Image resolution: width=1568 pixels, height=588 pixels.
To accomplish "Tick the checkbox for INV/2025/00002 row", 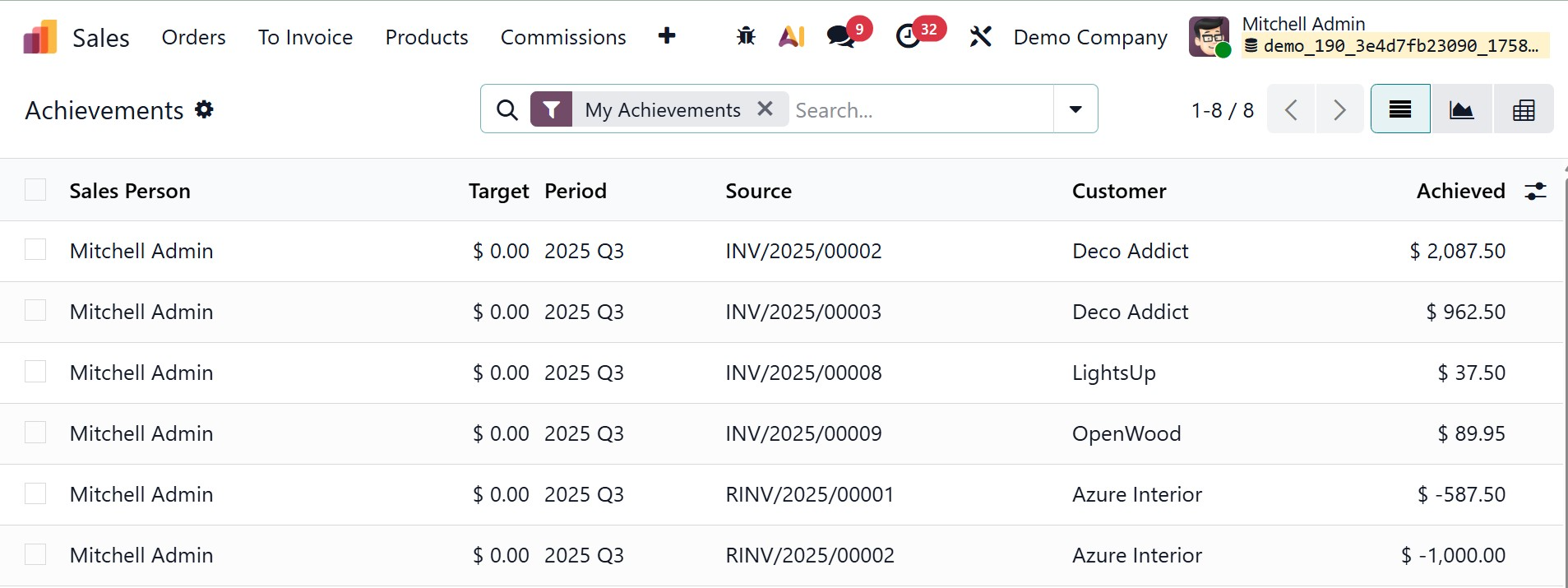I will [35, 250].
